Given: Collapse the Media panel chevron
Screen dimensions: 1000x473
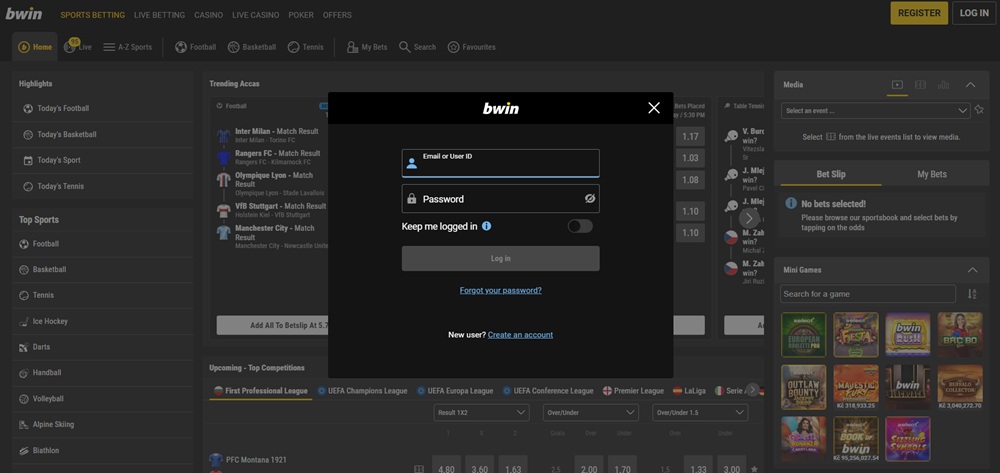Looking at the screenshot, I should coord(970,85).
